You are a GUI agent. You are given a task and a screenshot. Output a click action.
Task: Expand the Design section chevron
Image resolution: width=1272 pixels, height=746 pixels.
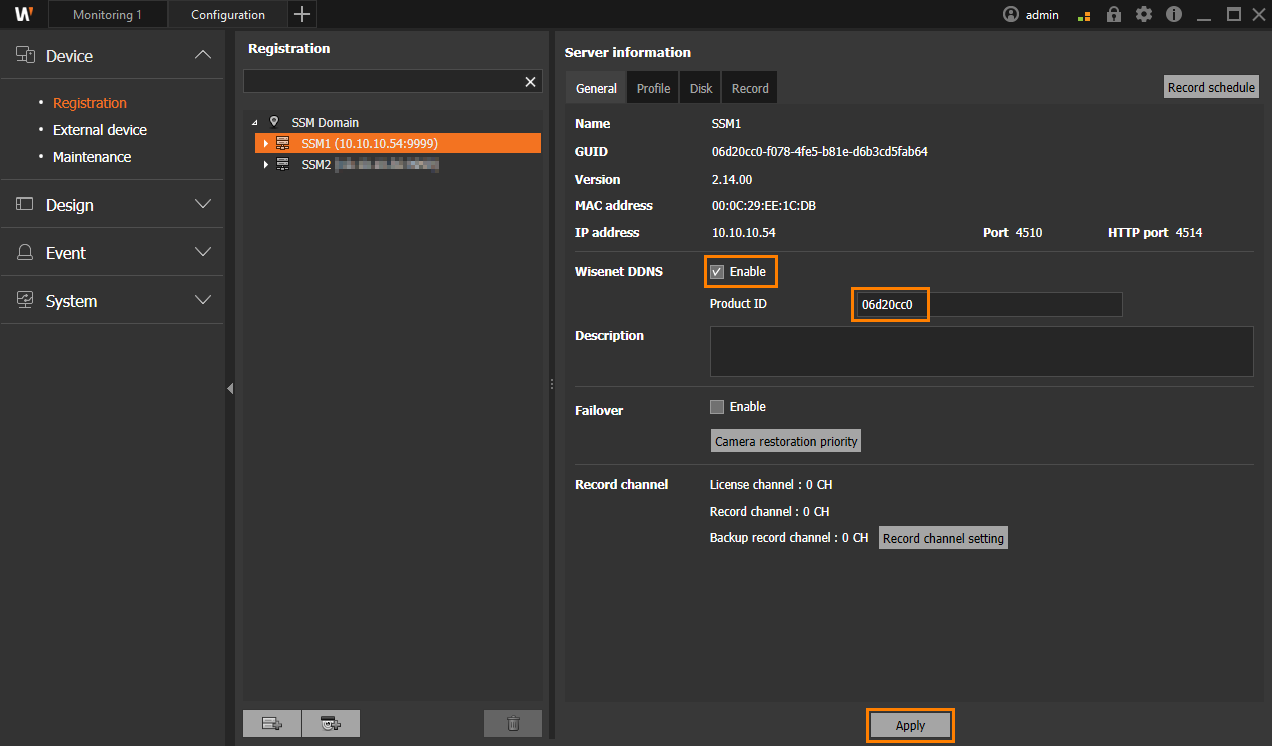(203, 204)
